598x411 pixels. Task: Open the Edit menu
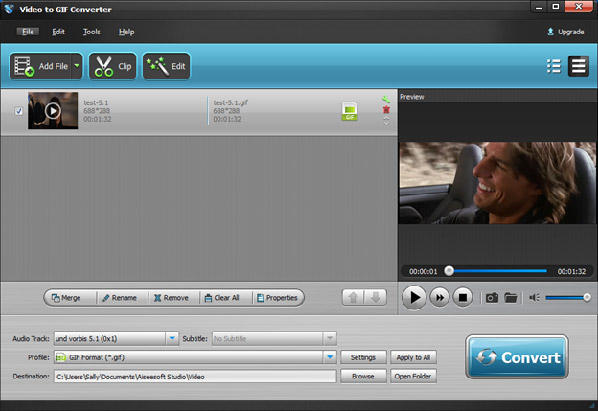coord(58,32)
